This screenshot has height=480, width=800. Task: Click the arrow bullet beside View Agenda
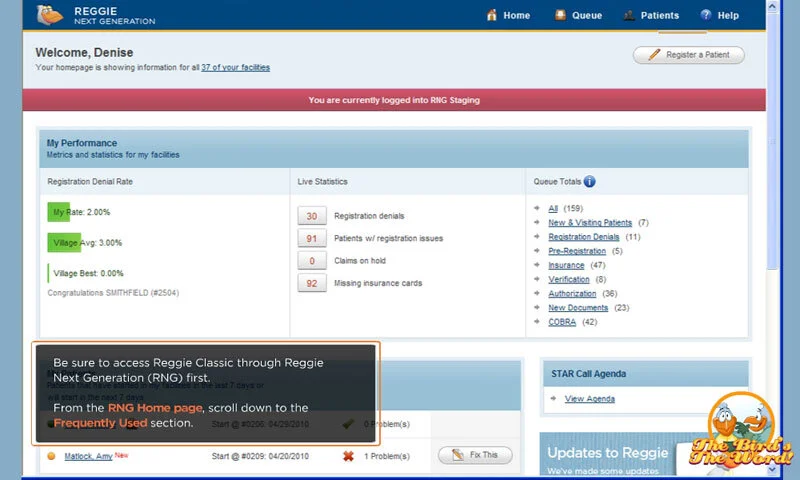[554, 398]
